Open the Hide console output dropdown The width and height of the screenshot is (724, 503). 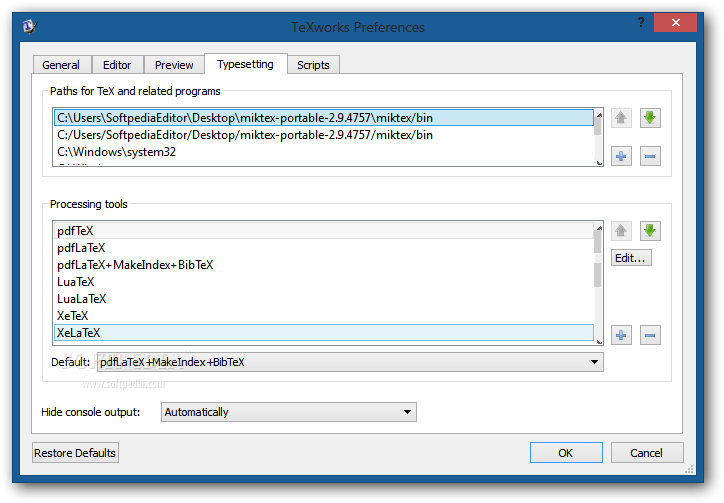(289, 412)
